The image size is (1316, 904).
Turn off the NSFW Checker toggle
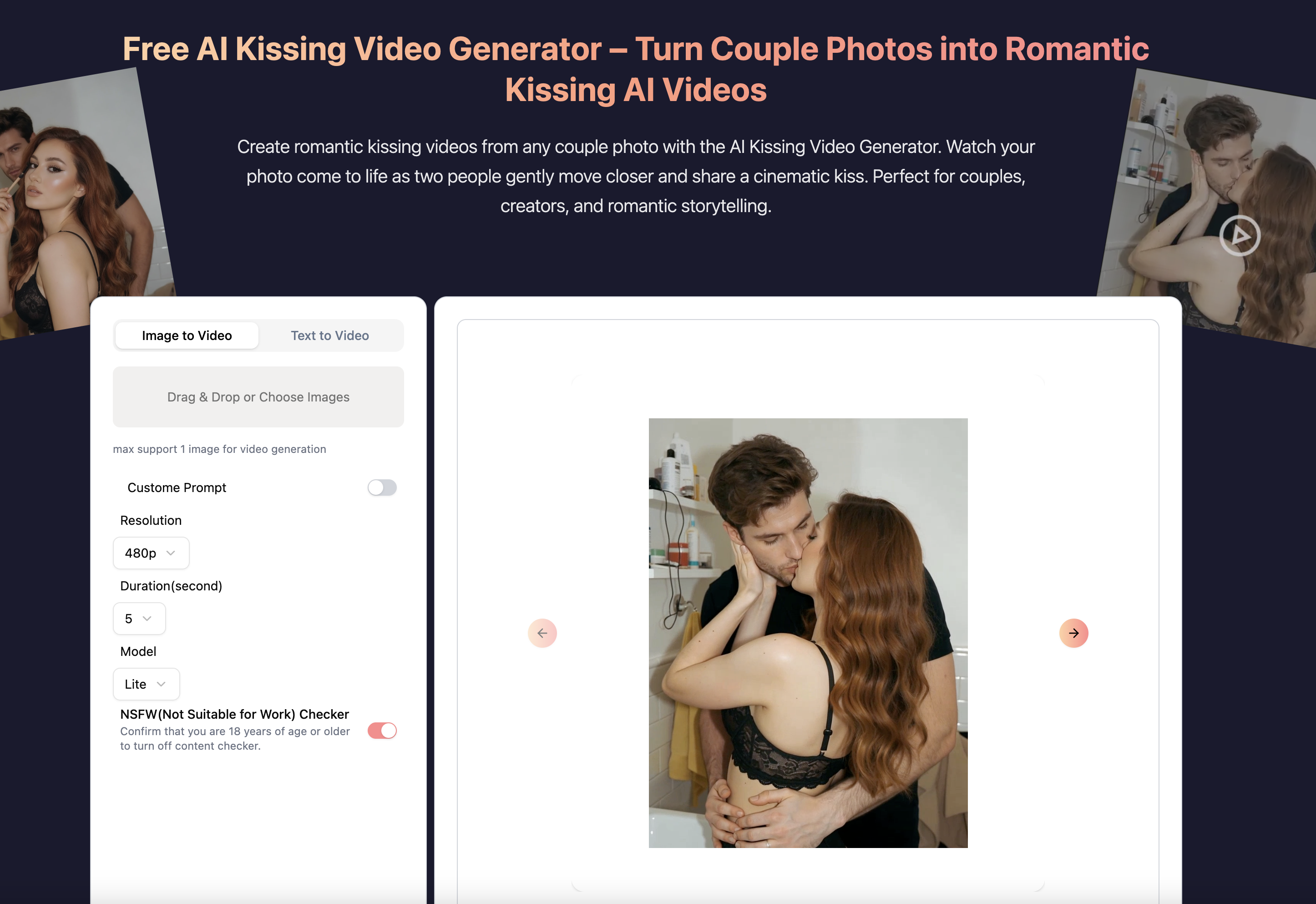[382, 731]
